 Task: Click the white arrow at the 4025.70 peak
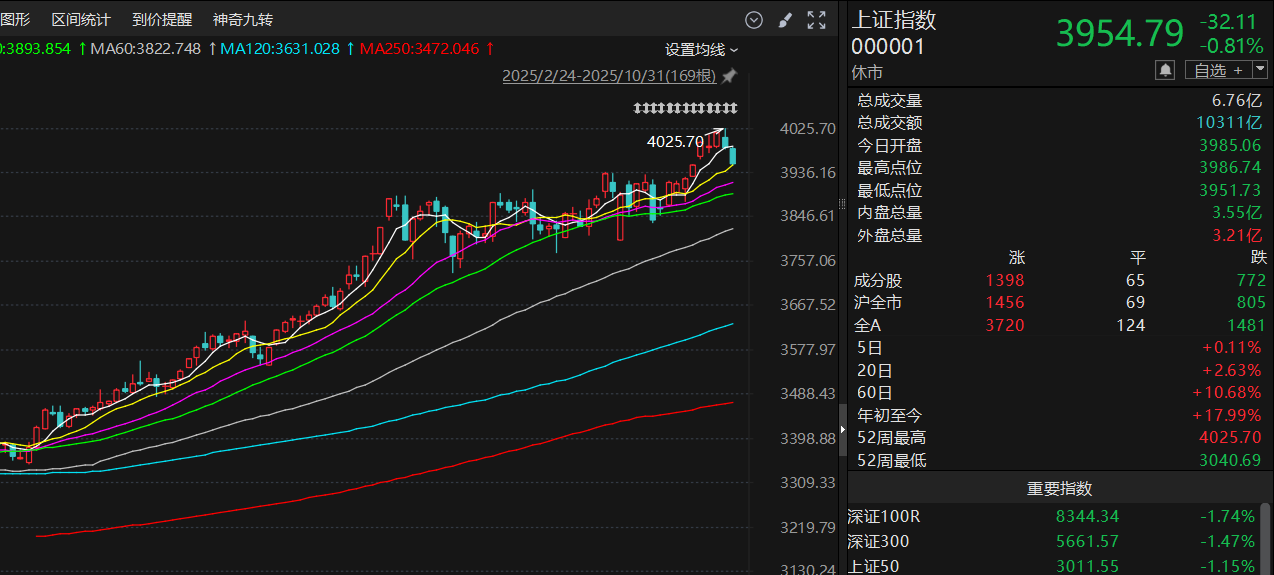714,132
